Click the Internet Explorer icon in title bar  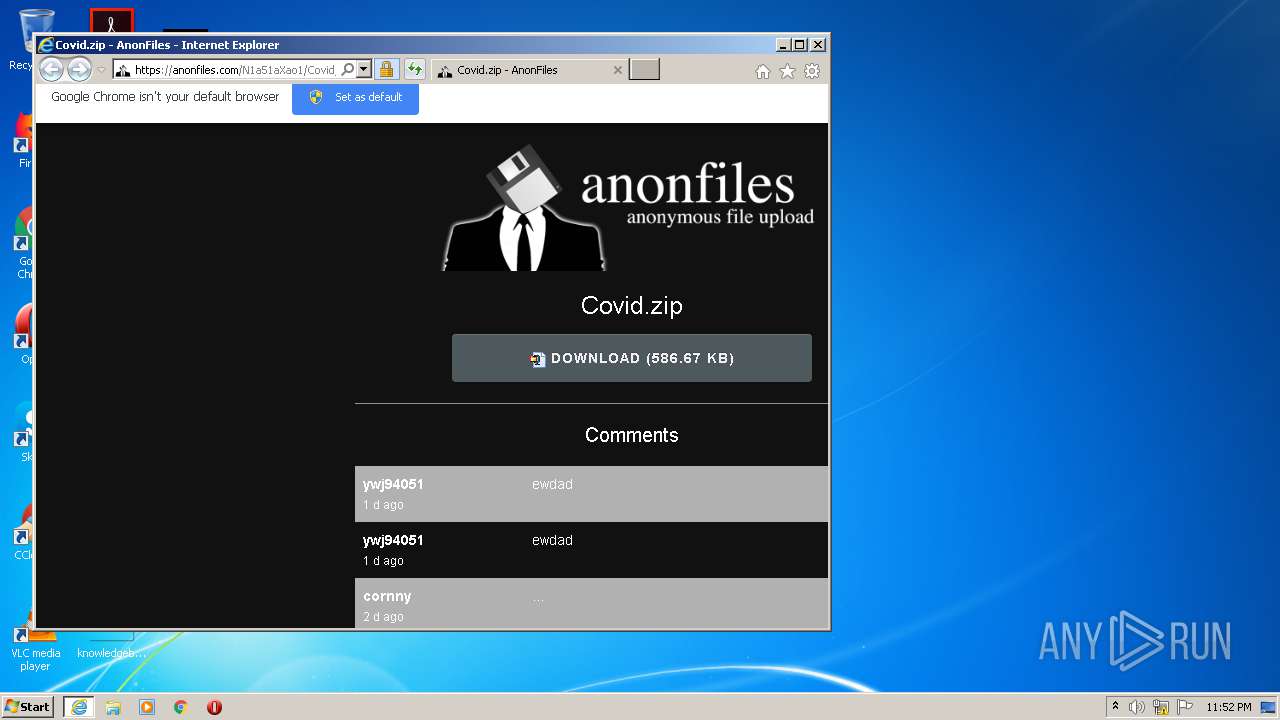45,45
